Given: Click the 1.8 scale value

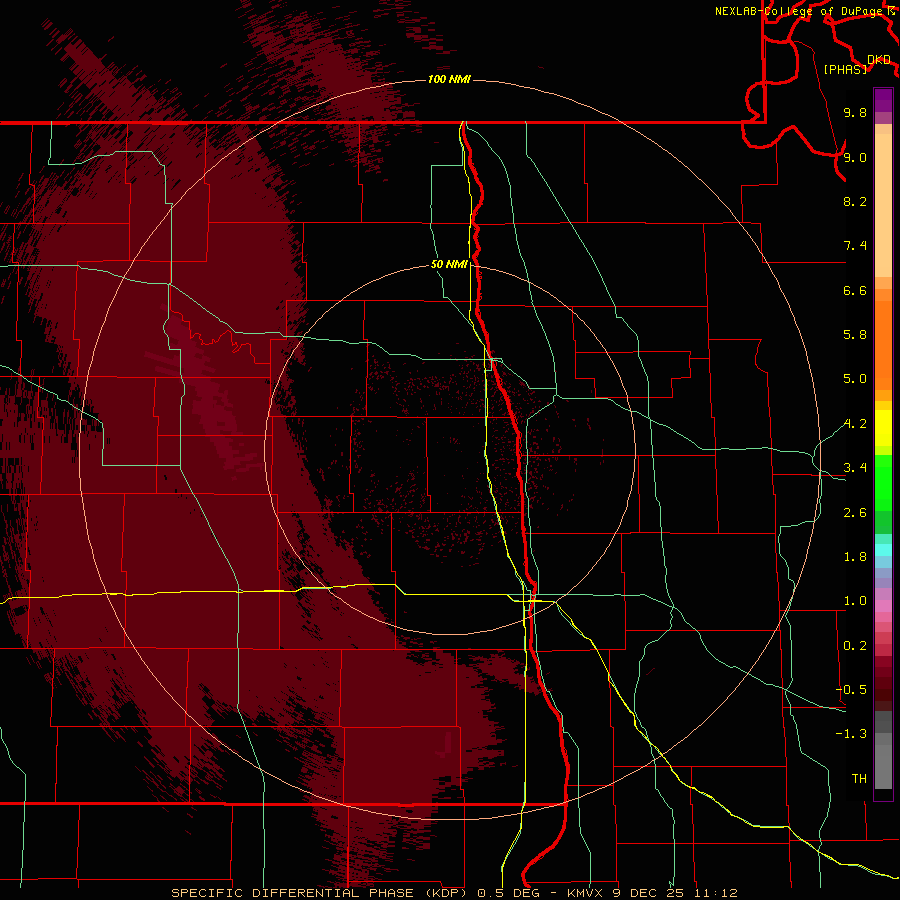Looking at the screenshot, I should (855, 557).
